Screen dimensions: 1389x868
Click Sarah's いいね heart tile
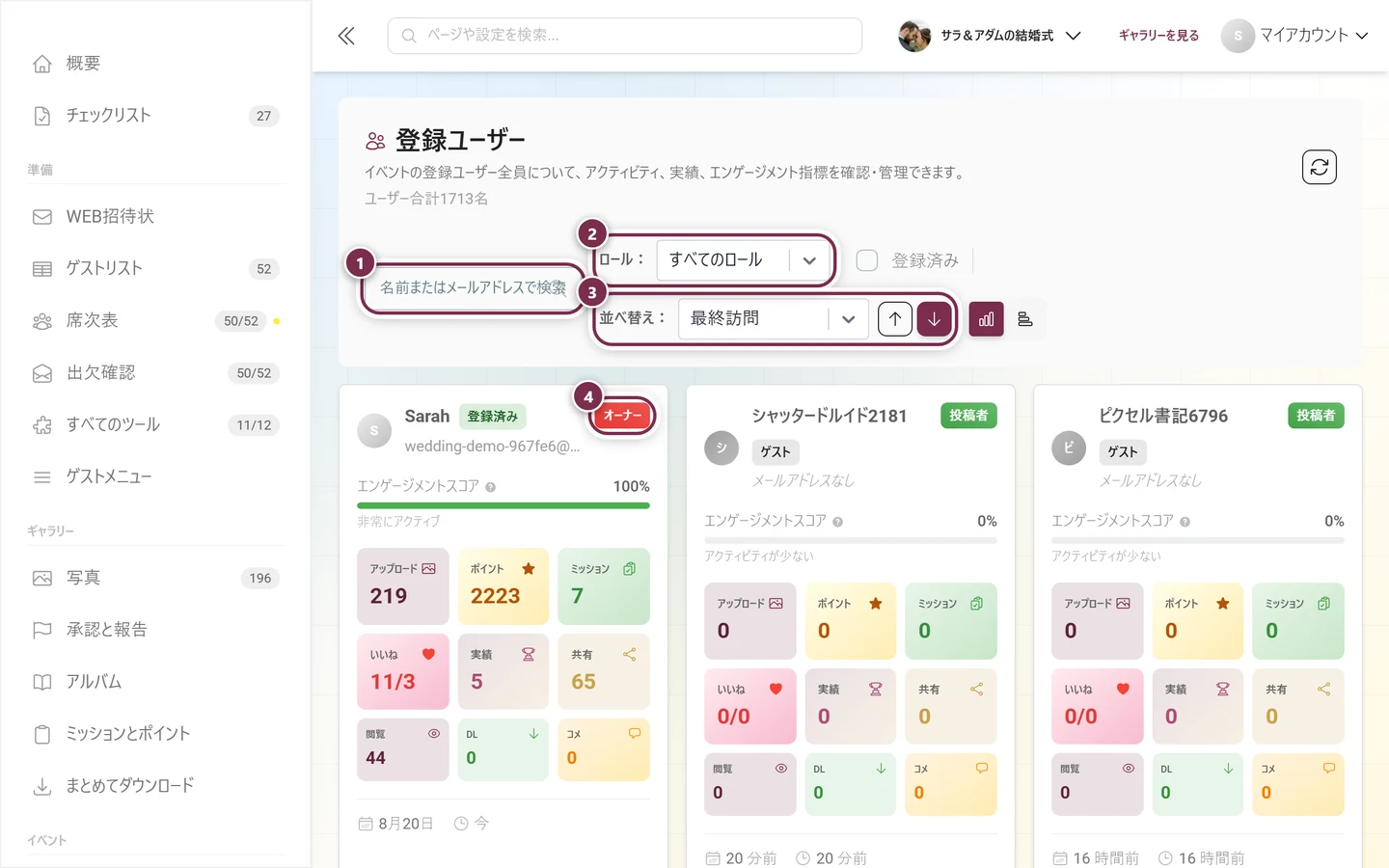pyautogui.click(x=402, y=671)
